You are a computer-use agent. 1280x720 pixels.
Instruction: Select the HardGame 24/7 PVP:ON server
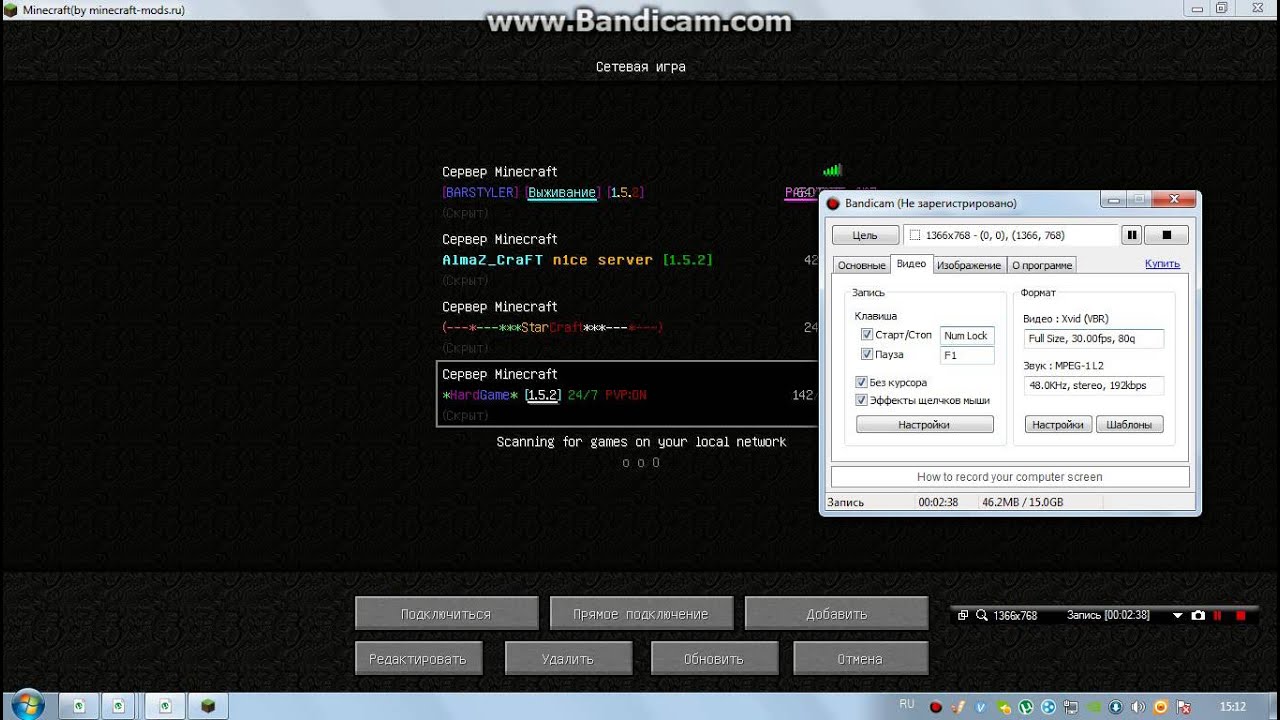pos(628,395)
